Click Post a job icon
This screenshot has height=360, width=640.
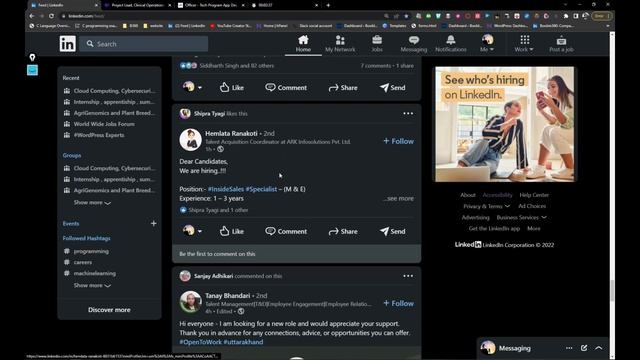[x=561, y=44]
